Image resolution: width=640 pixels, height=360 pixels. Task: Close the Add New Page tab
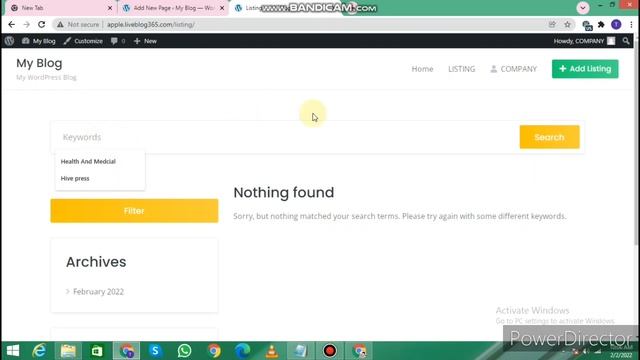tap(222, 8)
